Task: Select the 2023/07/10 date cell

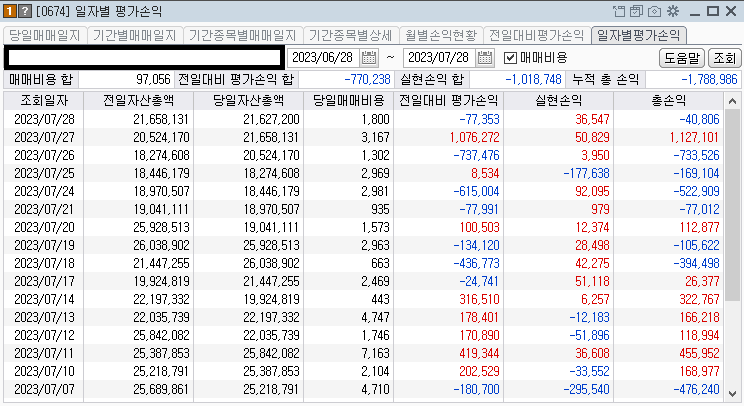Action: (44, 371)
